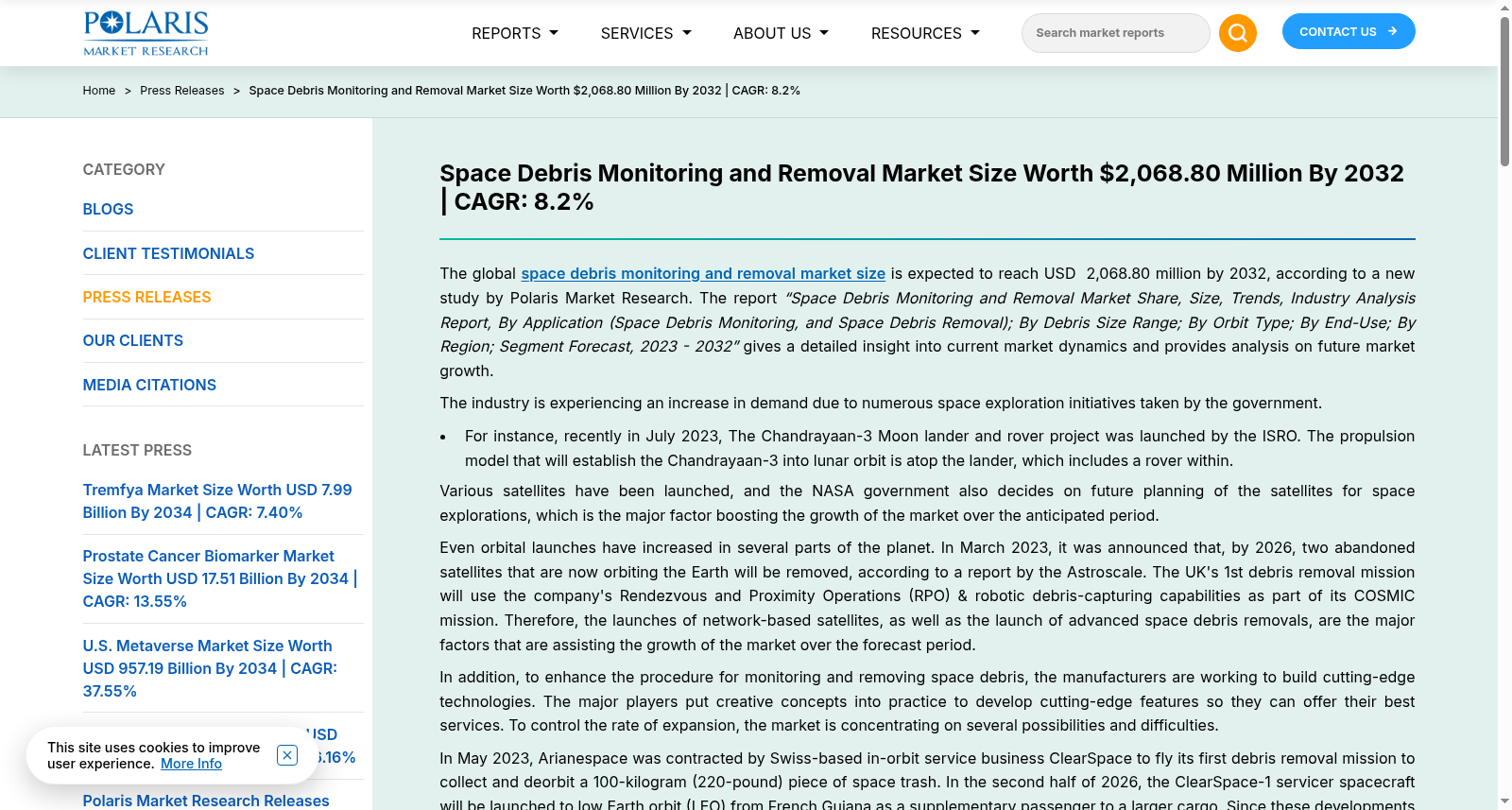Close the cookie notice with X icon

click(287, 755)
